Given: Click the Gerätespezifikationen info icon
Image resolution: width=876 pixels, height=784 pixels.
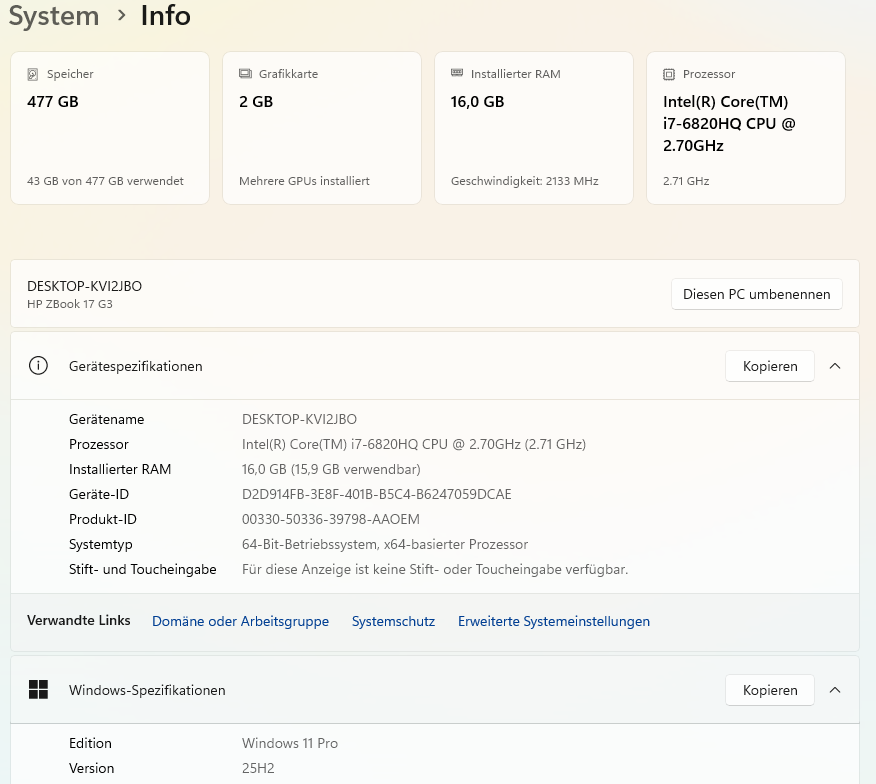Looking at the screenshot, I should pos(38,366).
